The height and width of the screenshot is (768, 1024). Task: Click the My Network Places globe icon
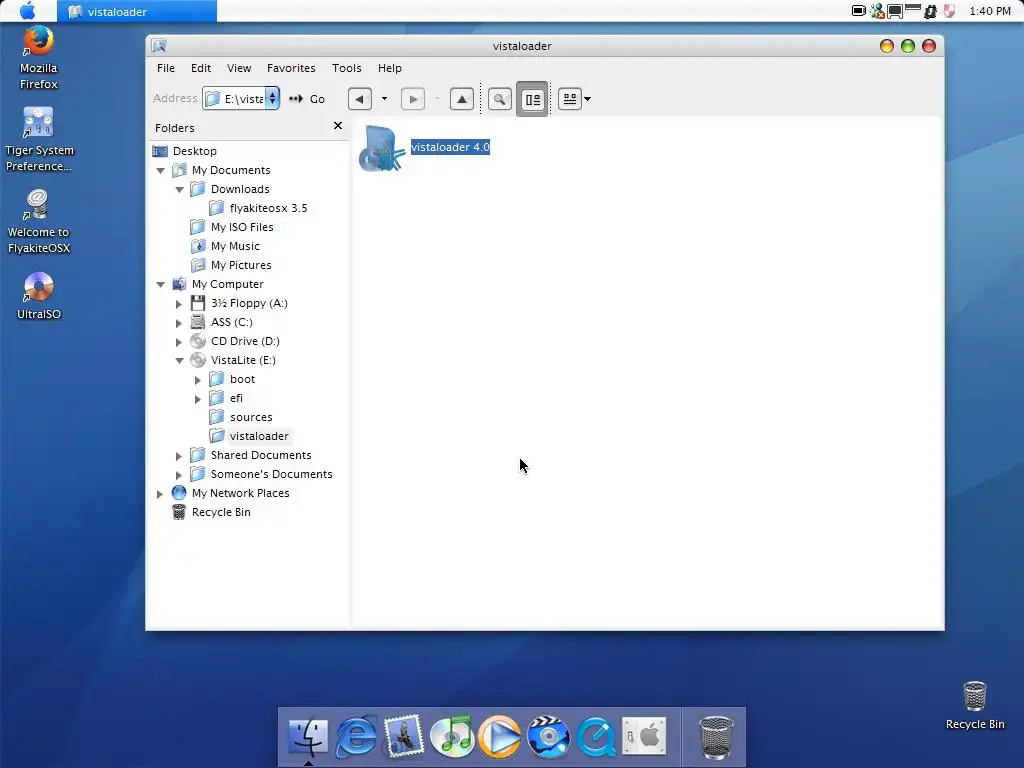click(179, 493)
